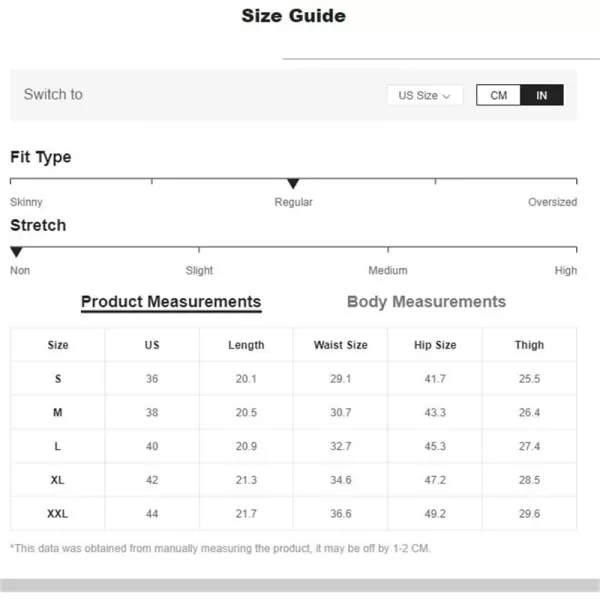Open the Product Measurements tab
Image resolution: width=600 pixels, height=600 pixels.
click(x=171, y=302)
